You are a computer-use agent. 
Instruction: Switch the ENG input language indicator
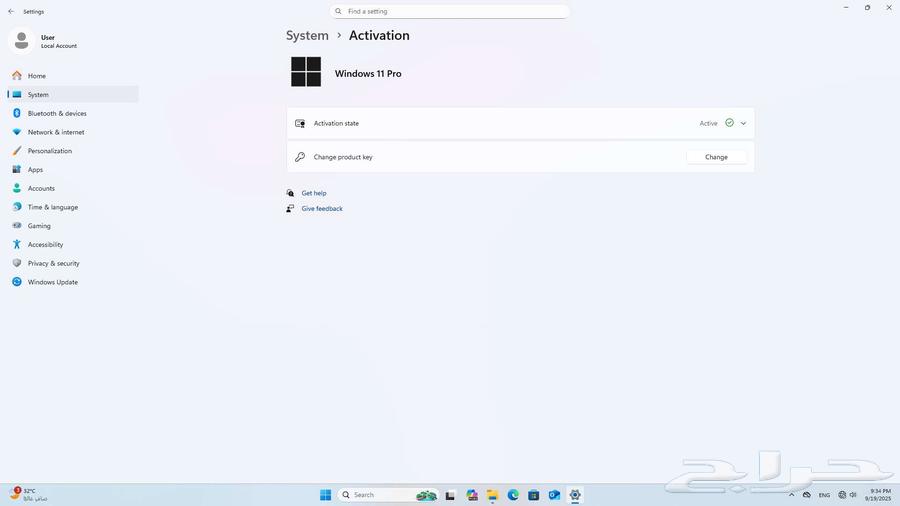pos(824,495)
